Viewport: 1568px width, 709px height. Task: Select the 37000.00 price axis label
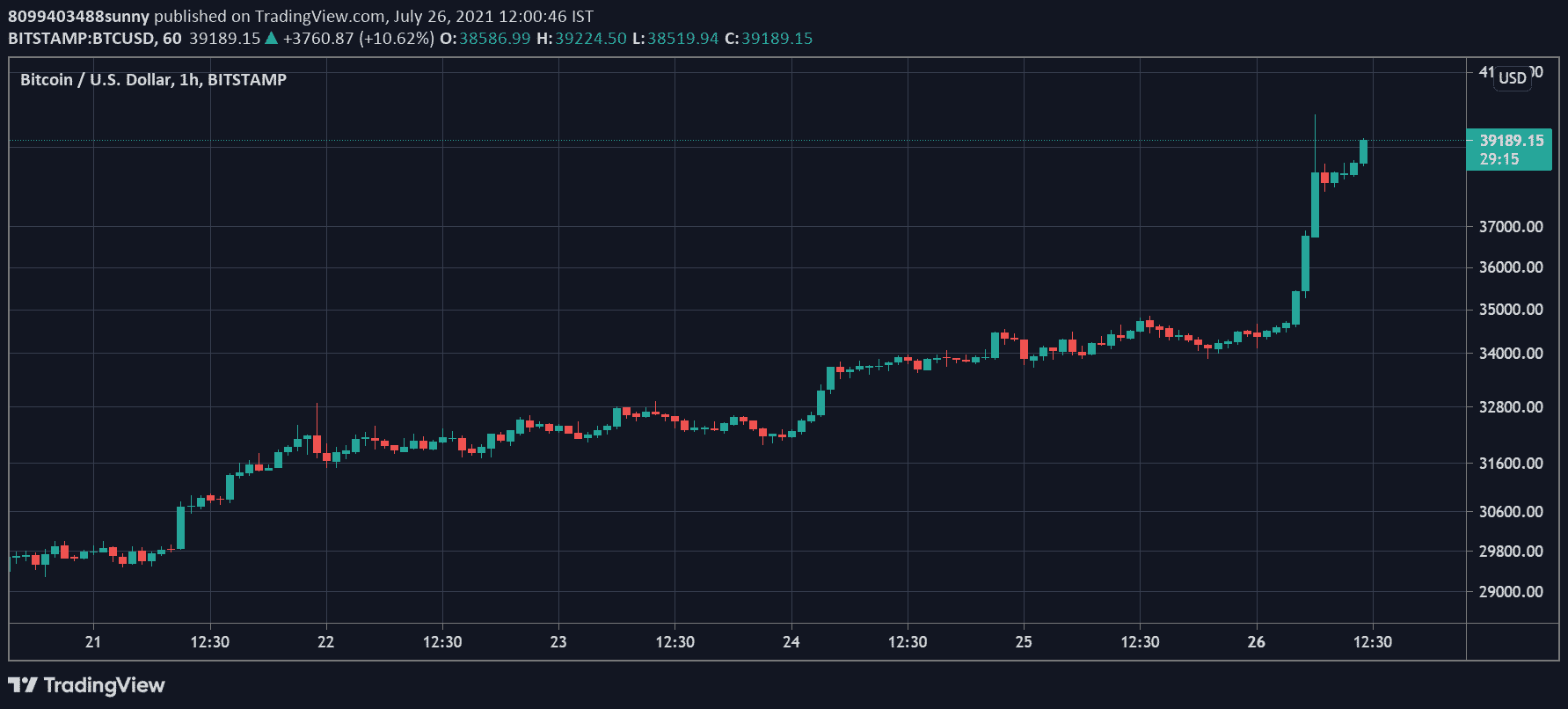pyautogui.click(x=1510, y=227)
